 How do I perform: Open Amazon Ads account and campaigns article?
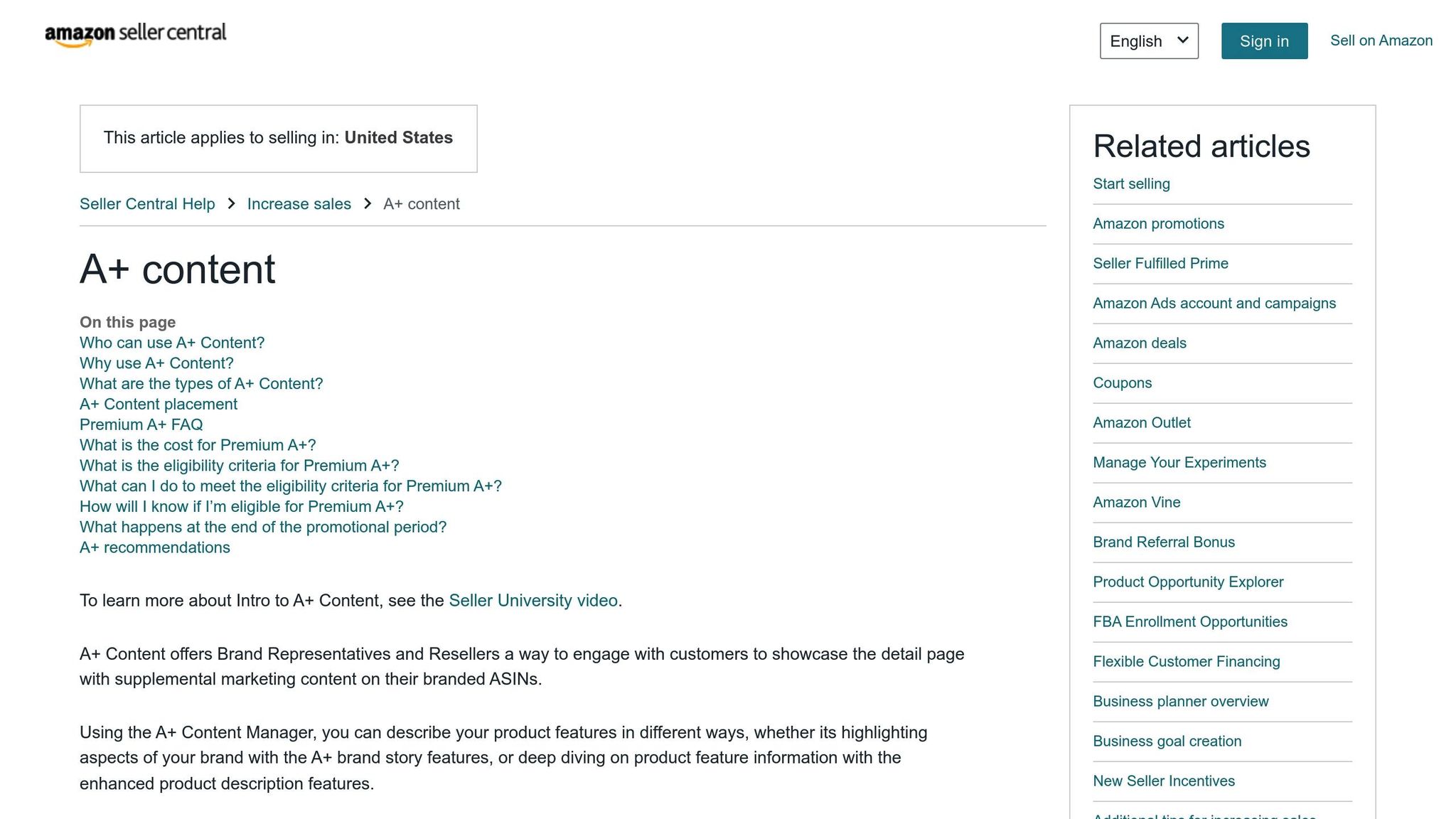point(1214,304)
